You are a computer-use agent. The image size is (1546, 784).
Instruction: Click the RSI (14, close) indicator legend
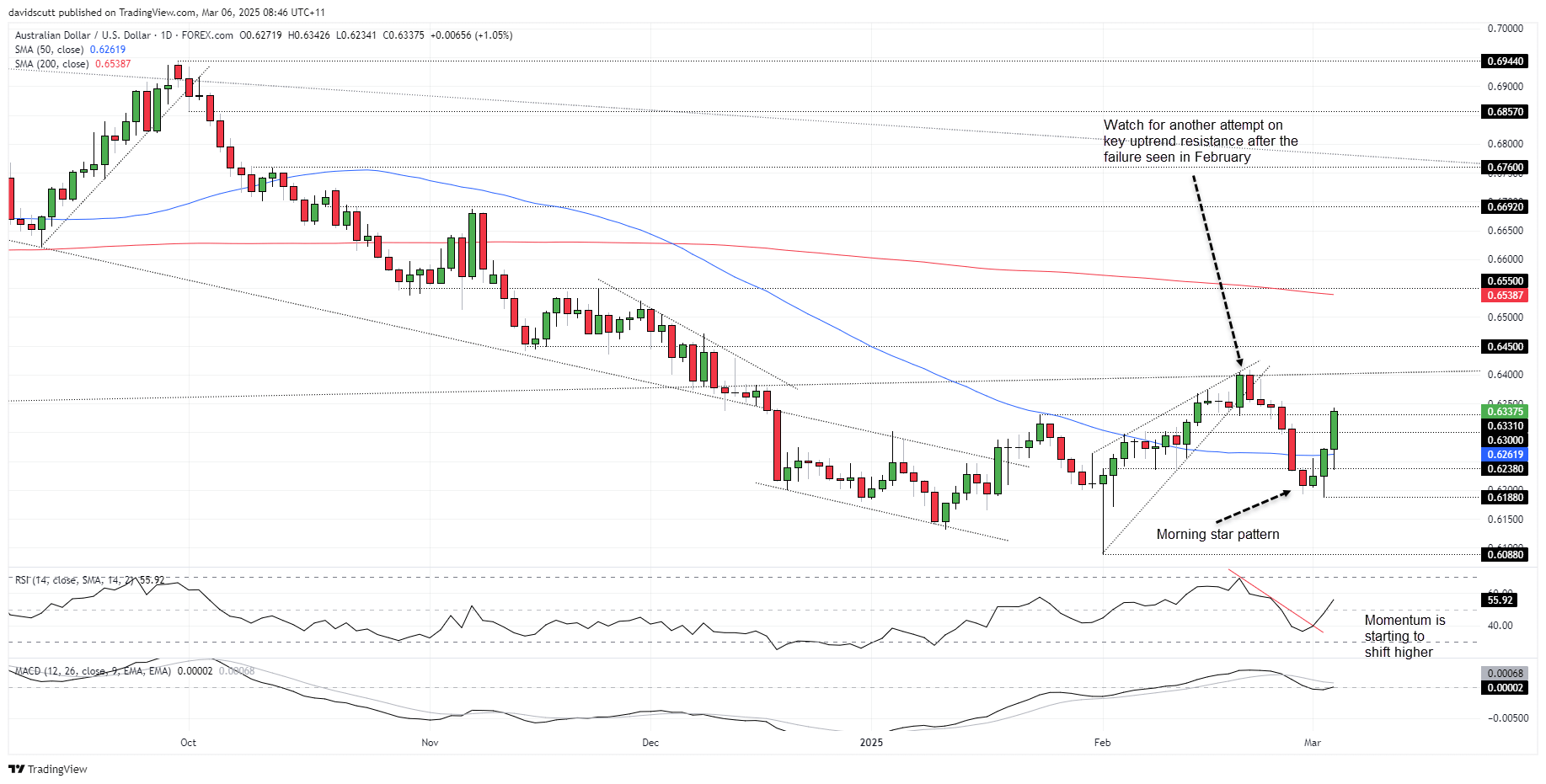pyautogui.click(x=89, y=580)
